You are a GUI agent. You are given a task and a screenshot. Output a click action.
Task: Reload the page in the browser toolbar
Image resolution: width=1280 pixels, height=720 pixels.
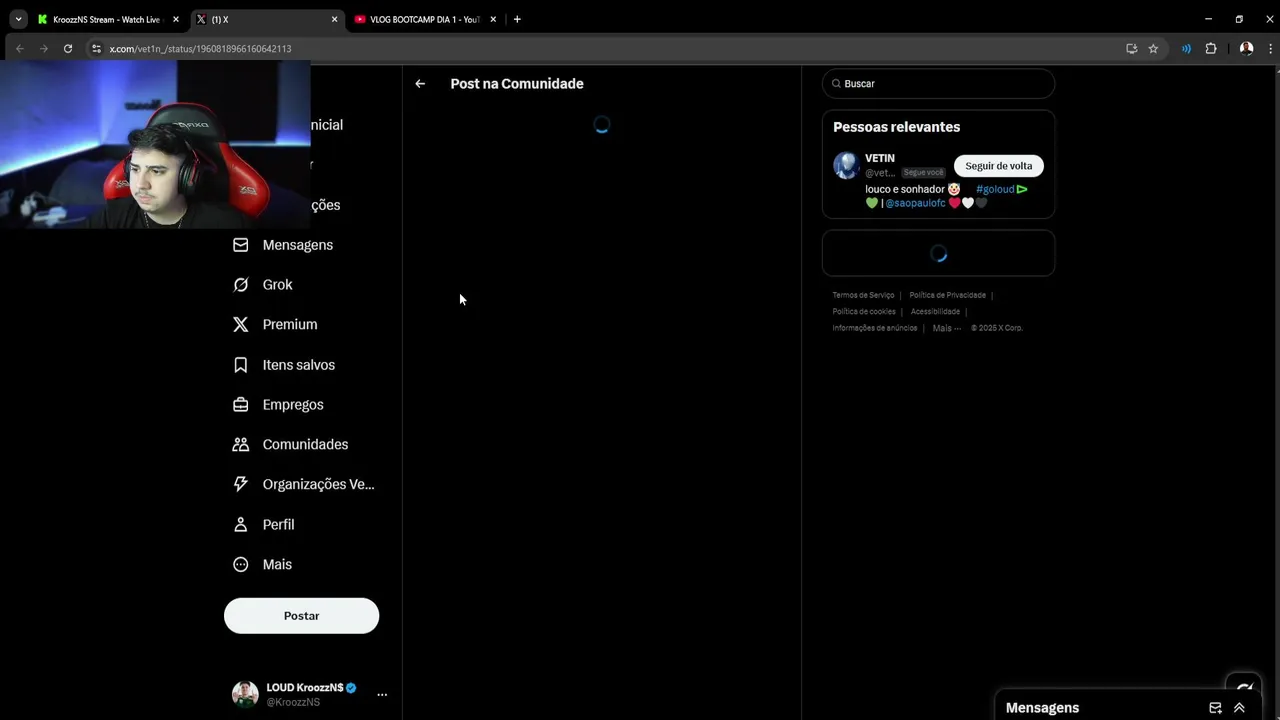pyautogui.click(x=68, y=48)
